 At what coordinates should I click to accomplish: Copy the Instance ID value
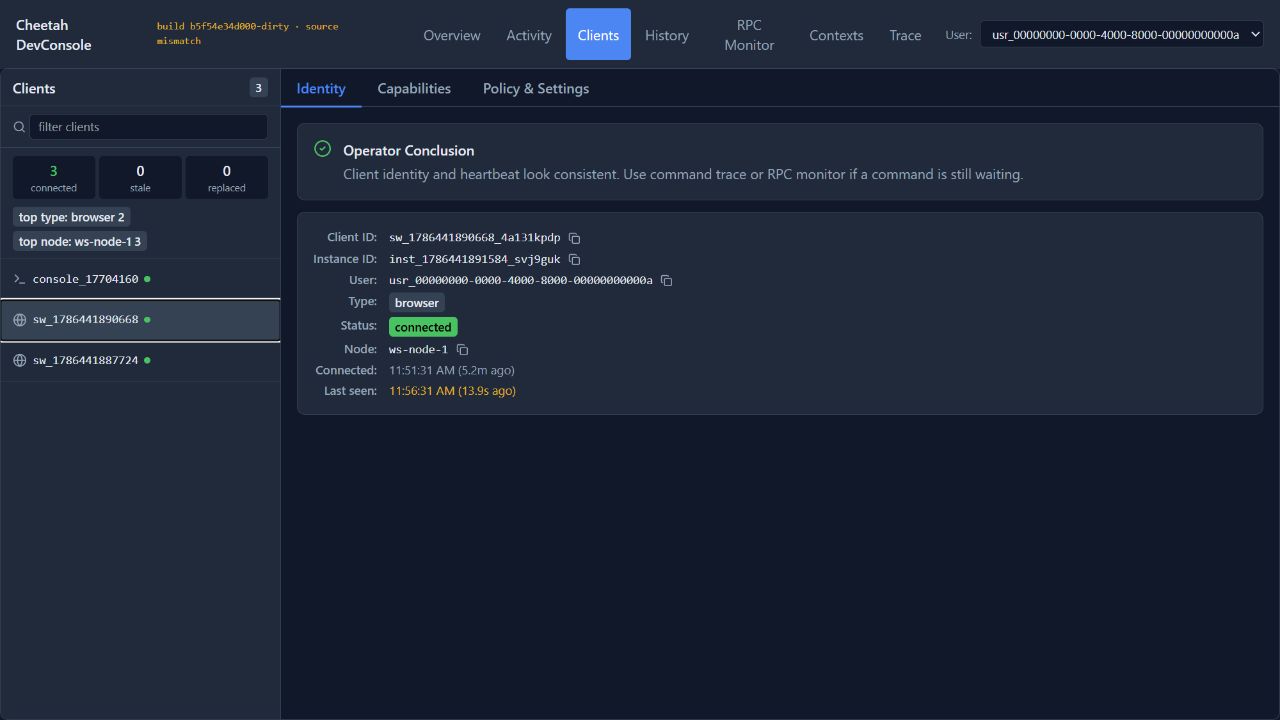pyautogui.click(x=575, y=260)
